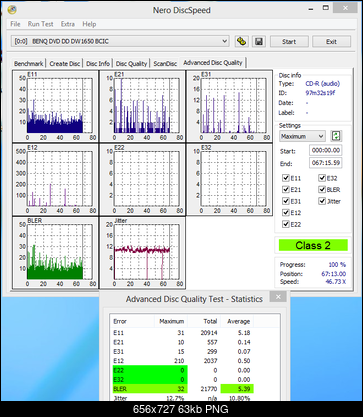Click the Start time input field

pyautogui.click(x=325, y=150)
